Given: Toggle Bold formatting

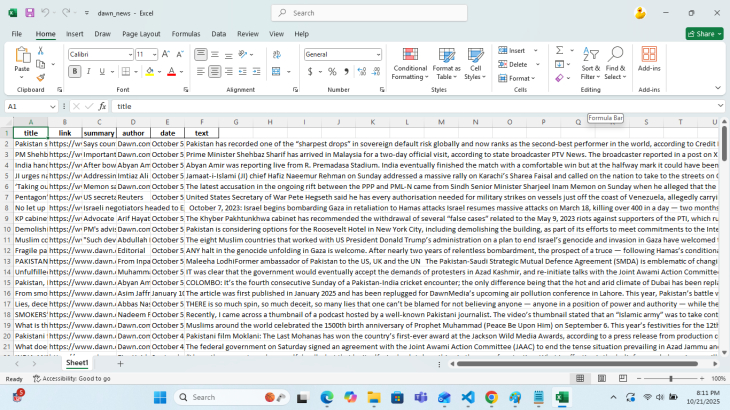Looking at the screenshot, I should 75,72.
